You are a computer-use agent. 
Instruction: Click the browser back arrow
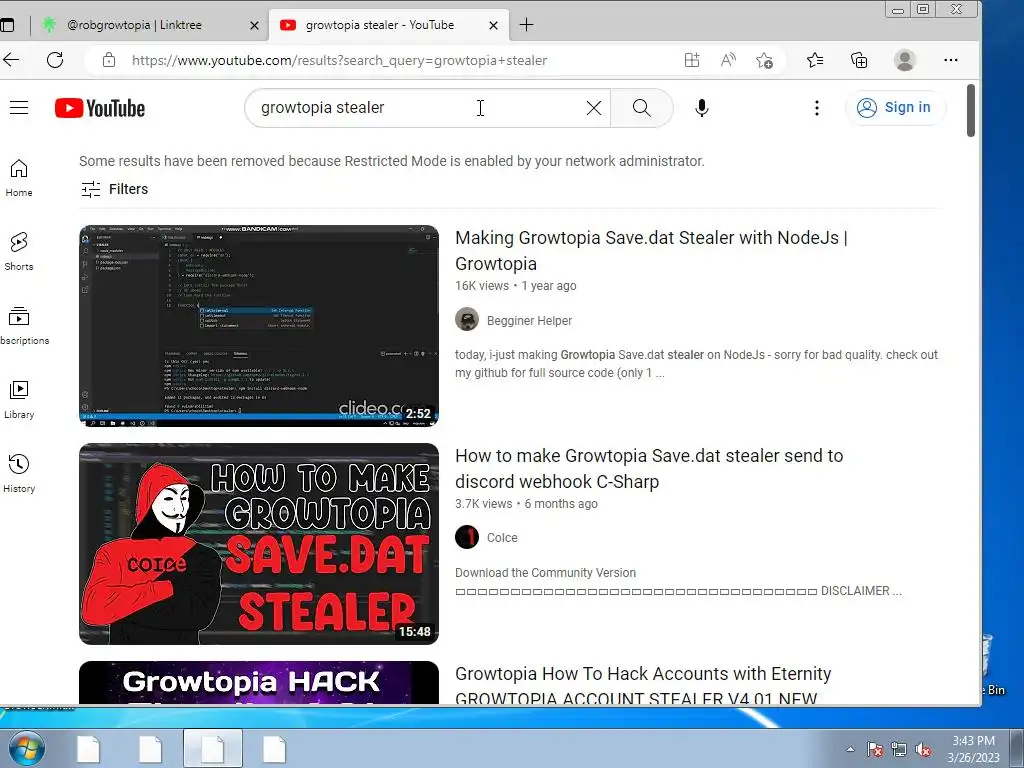pyautogui.click(x=11, y=60)
